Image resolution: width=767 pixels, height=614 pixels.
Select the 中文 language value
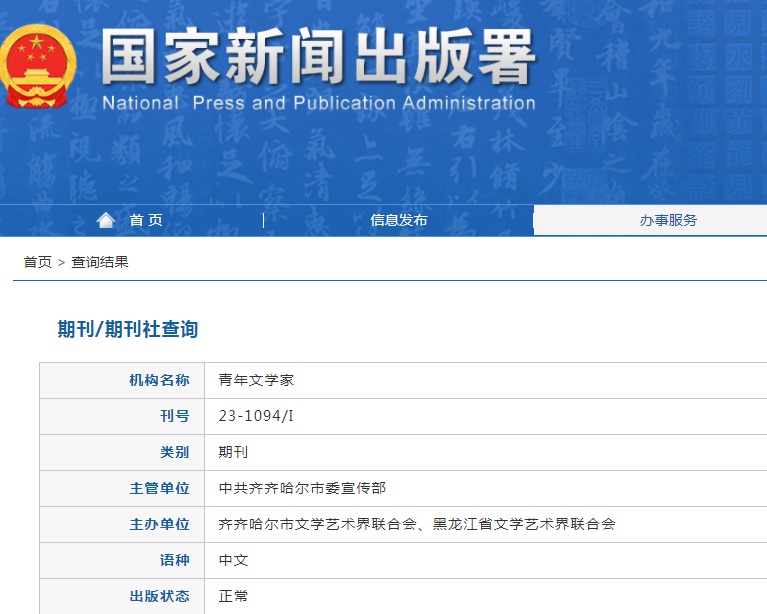click(x=233, y=560)
